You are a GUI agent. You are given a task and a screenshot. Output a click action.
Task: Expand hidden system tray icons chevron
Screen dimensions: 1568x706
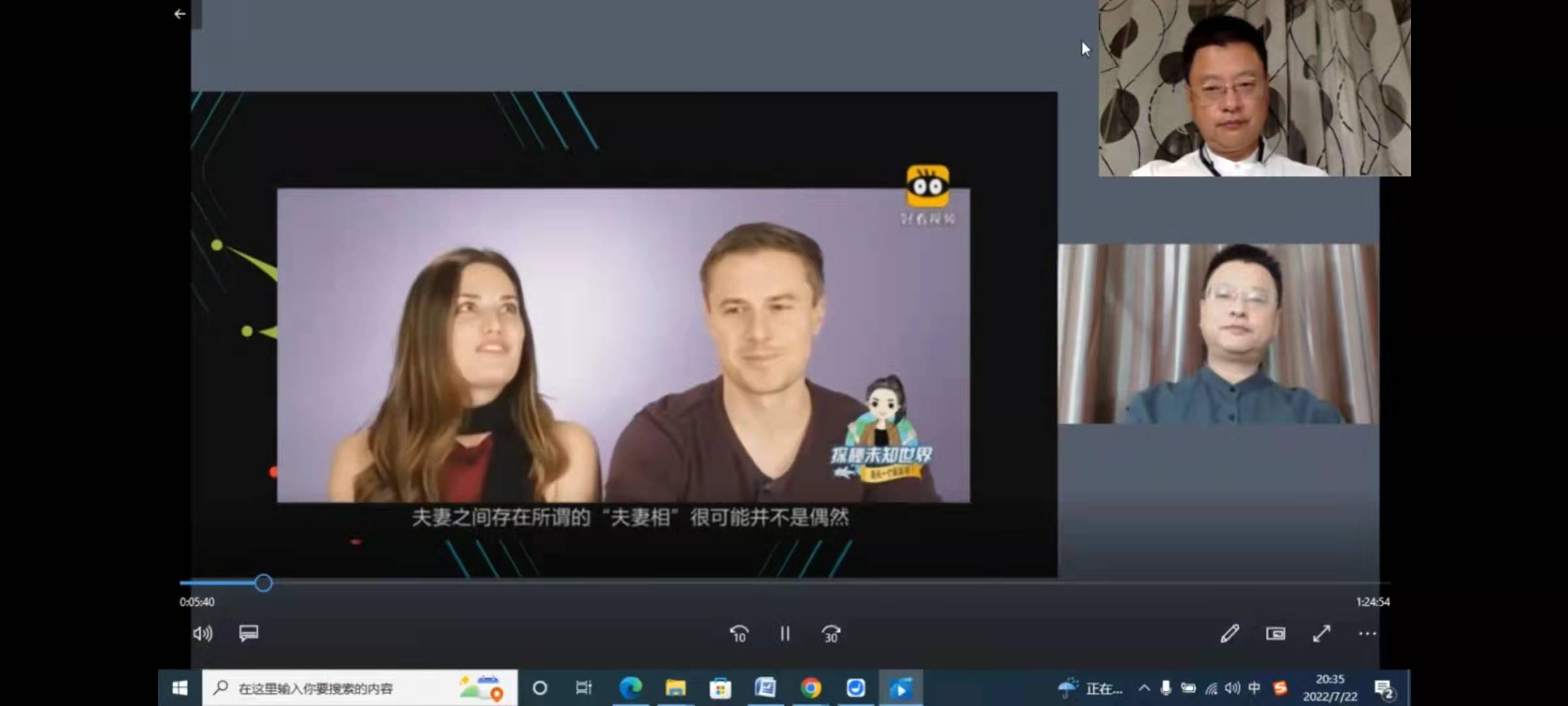pos(1144,688)
